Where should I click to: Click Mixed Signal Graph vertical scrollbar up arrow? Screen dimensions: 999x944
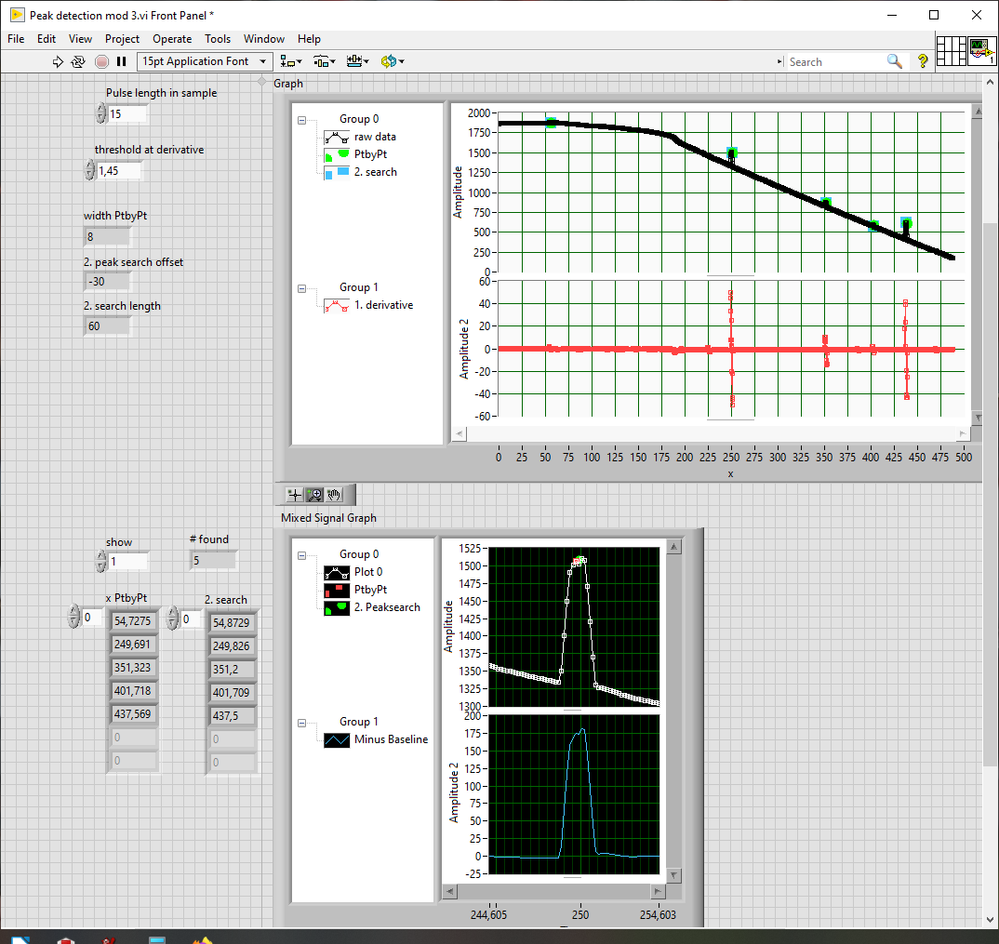(673, 547)
